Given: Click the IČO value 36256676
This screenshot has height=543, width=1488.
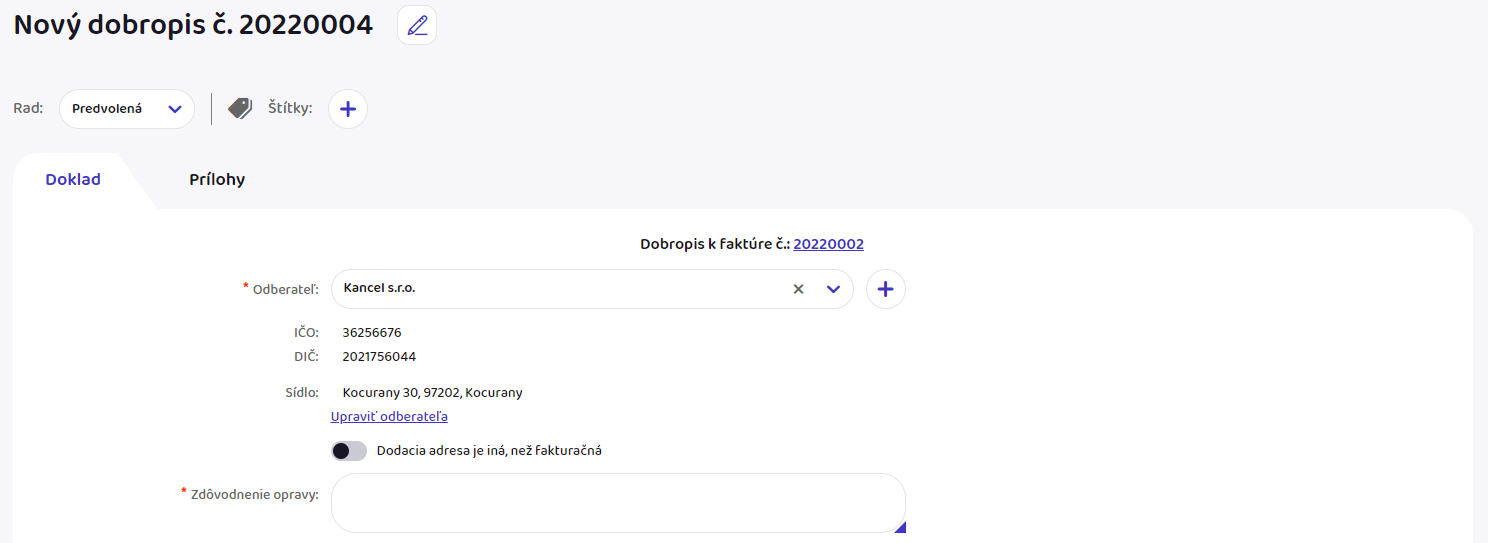Looking at the screenshot, I should click(x=371, y=333).
